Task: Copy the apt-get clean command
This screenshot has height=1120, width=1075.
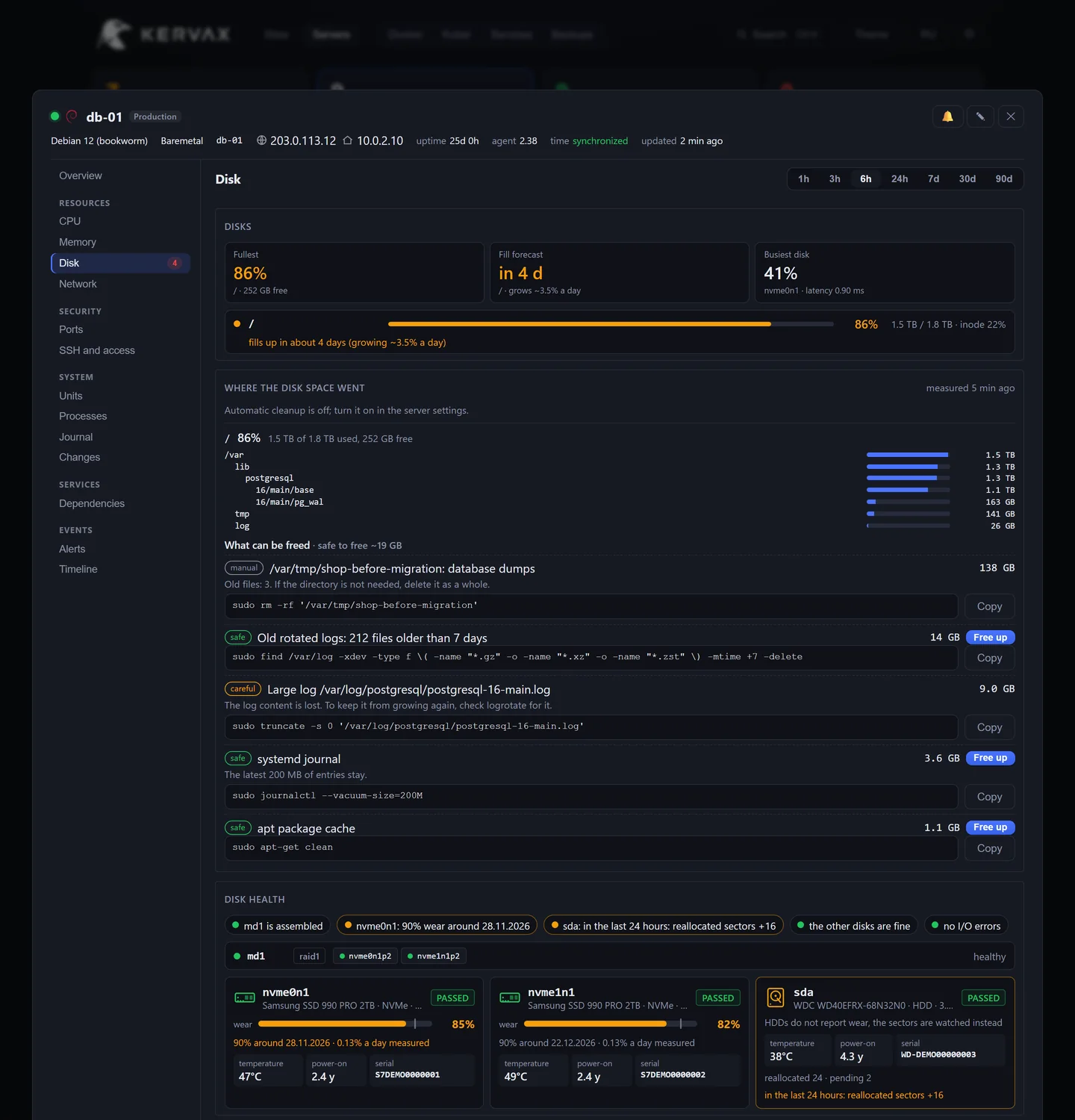Action: coord(989,848)
